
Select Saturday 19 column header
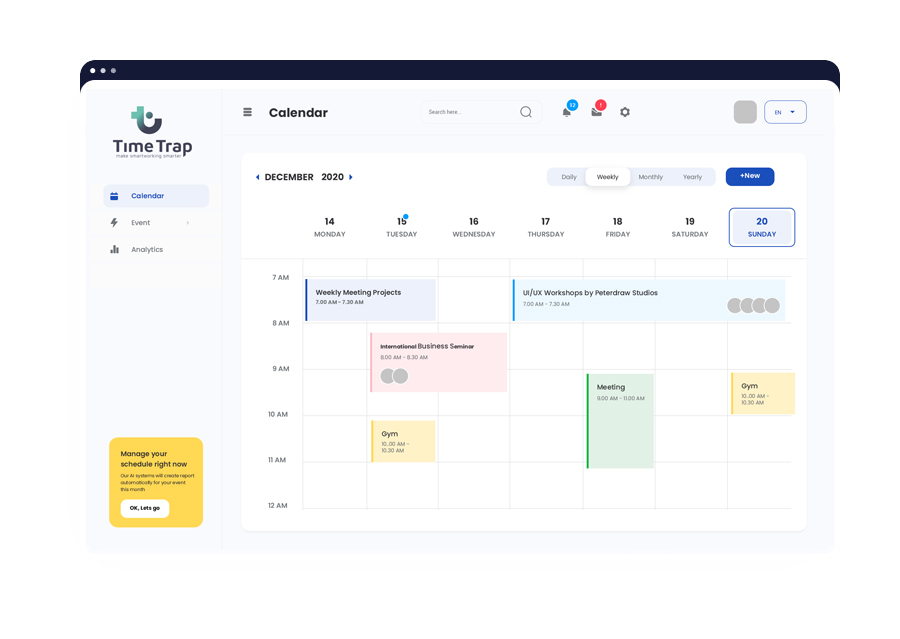[x=690, y=227]
